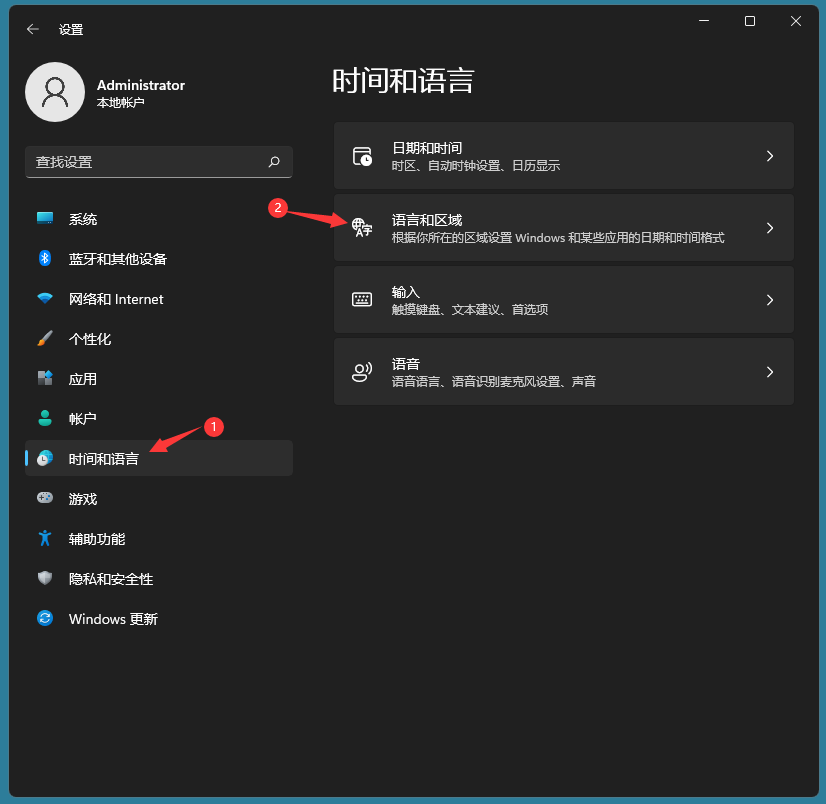This screenshot has width=826, height=804.
Task: Click the Speech person-talking icon
Action: click(x=362, y=372)
